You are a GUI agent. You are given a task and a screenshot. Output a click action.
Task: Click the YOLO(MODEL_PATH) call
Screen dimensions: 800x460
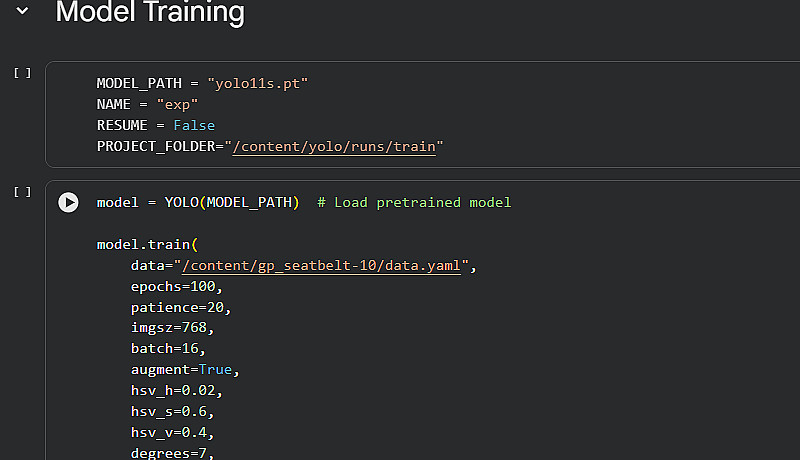click(x=232, y=202)
